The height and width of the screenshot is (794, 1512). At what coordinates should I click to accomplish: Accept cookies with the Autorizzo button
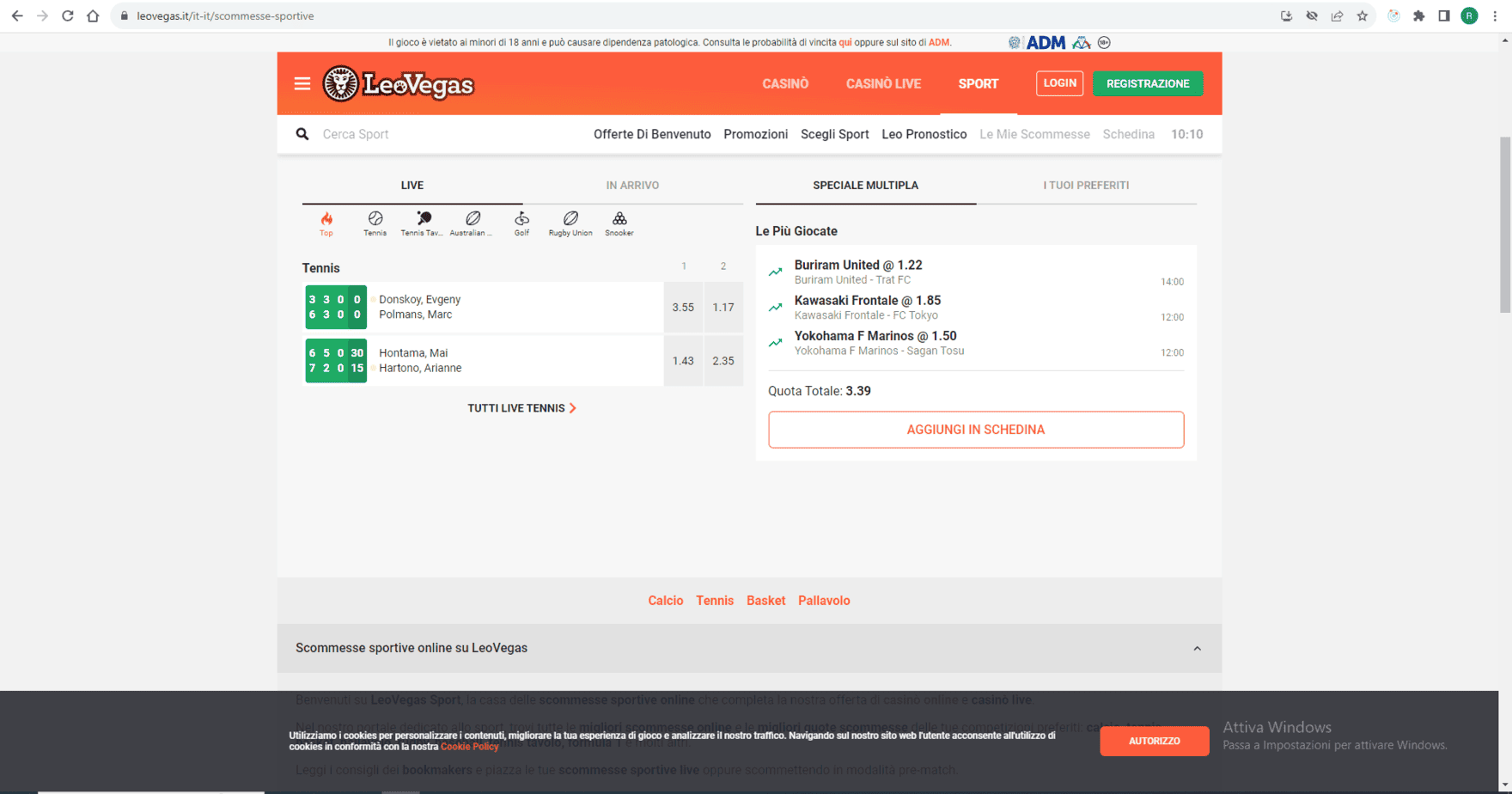[1155, 741]
